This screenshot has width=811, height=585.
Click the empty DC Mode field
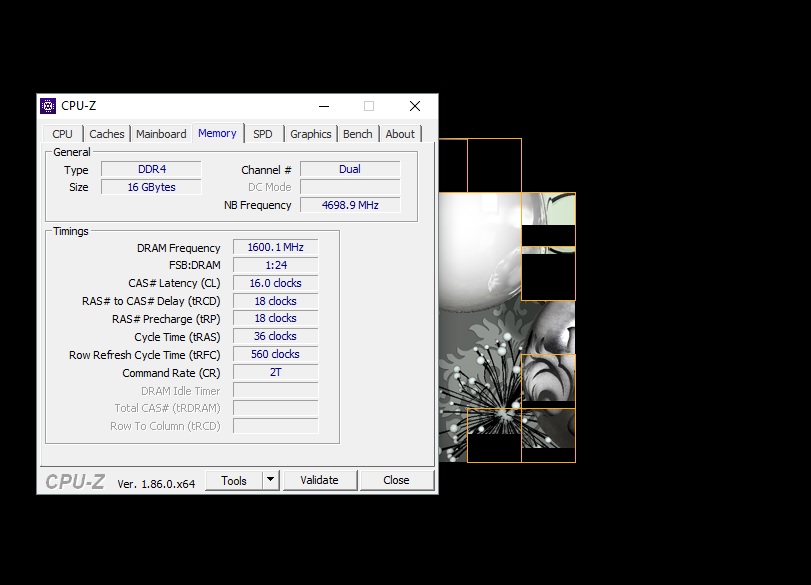(x=350, y=187)
